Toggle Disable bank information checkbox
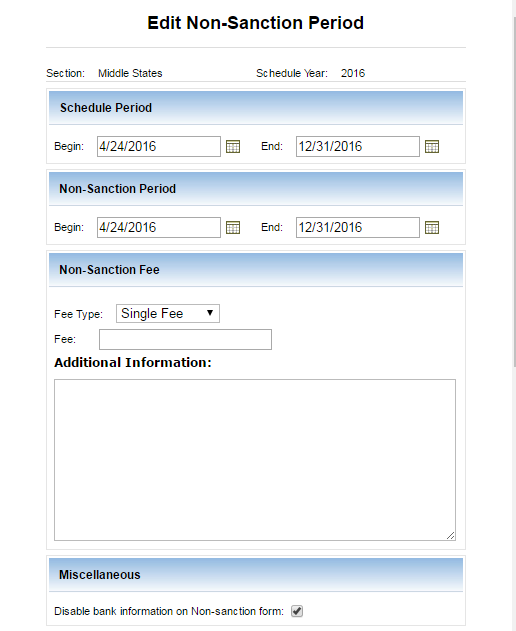Viewport: 516px width, 631px height. (297, 611)
